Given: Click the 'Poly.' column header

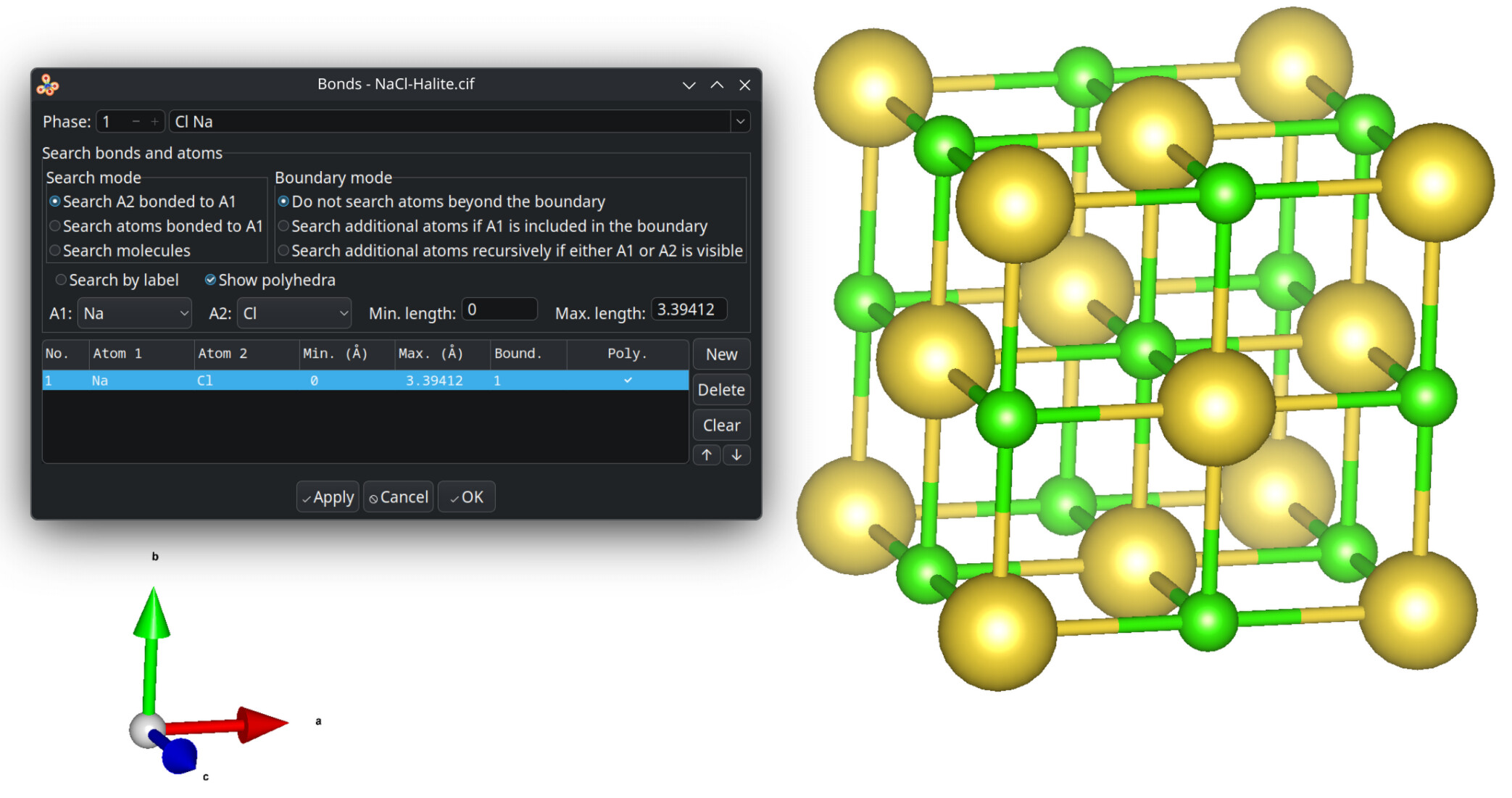Looking at the screenshot, I should point(626,354).
